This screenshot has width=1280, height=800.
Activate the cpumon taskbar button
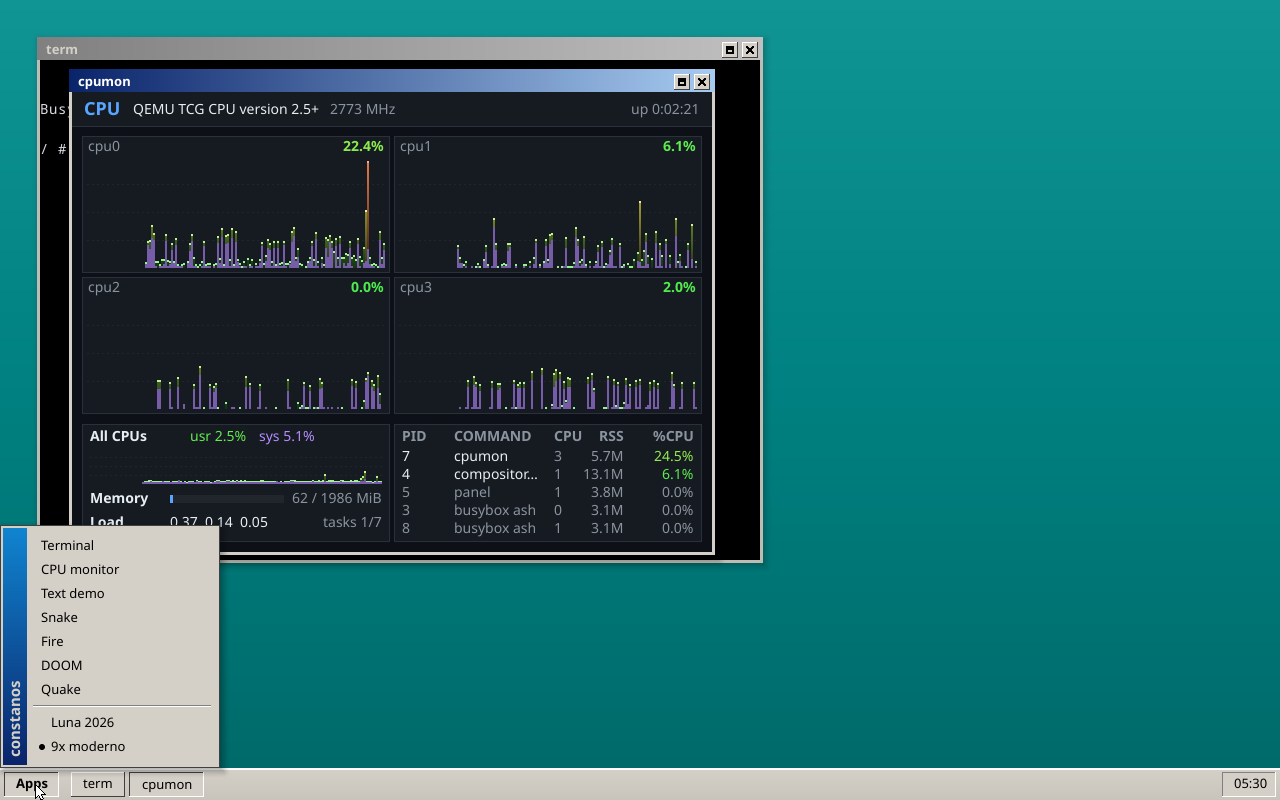pyautogui.click(x=167, y=784)
